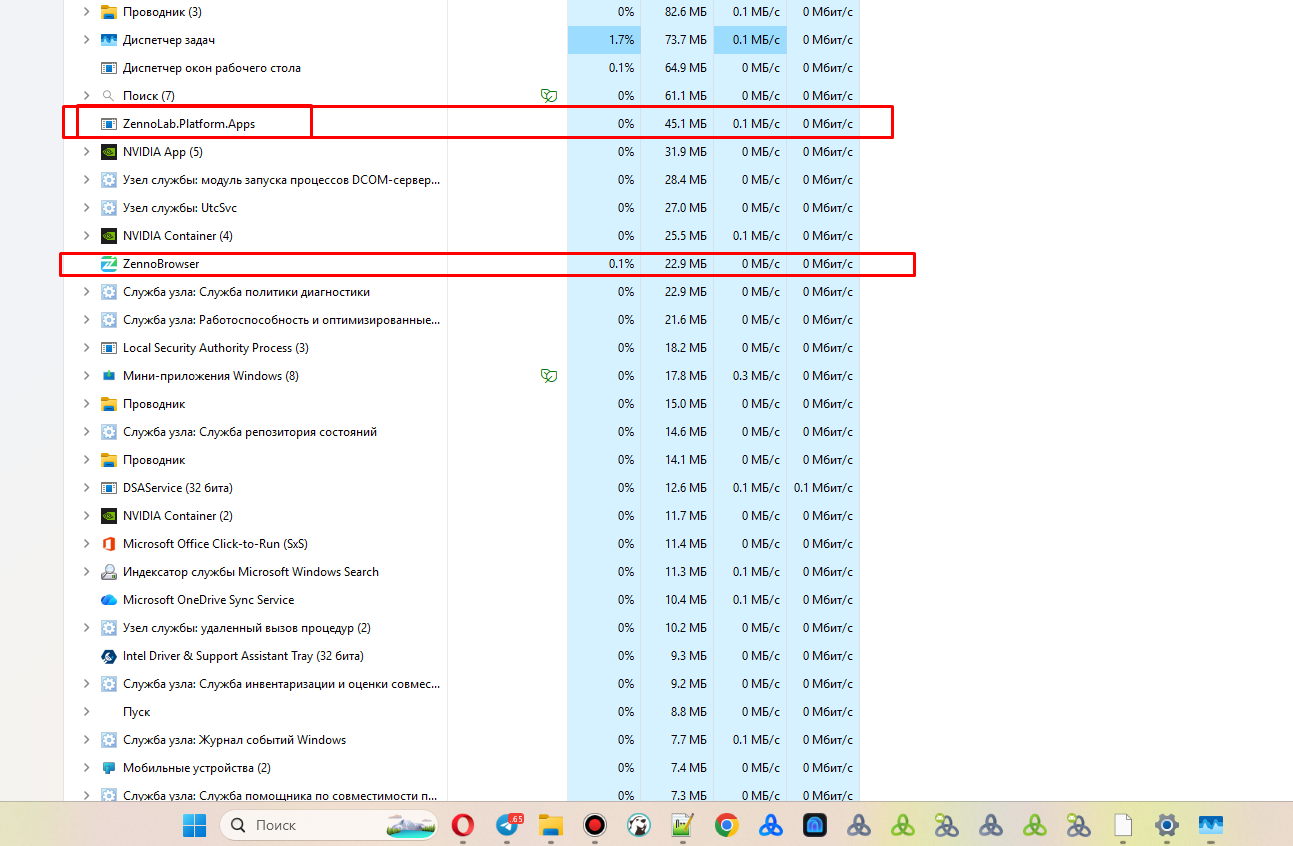
Task: Click the Диспетчер окон рабочего стола icon
Action: pyautogui.click(x=109, y=68)
